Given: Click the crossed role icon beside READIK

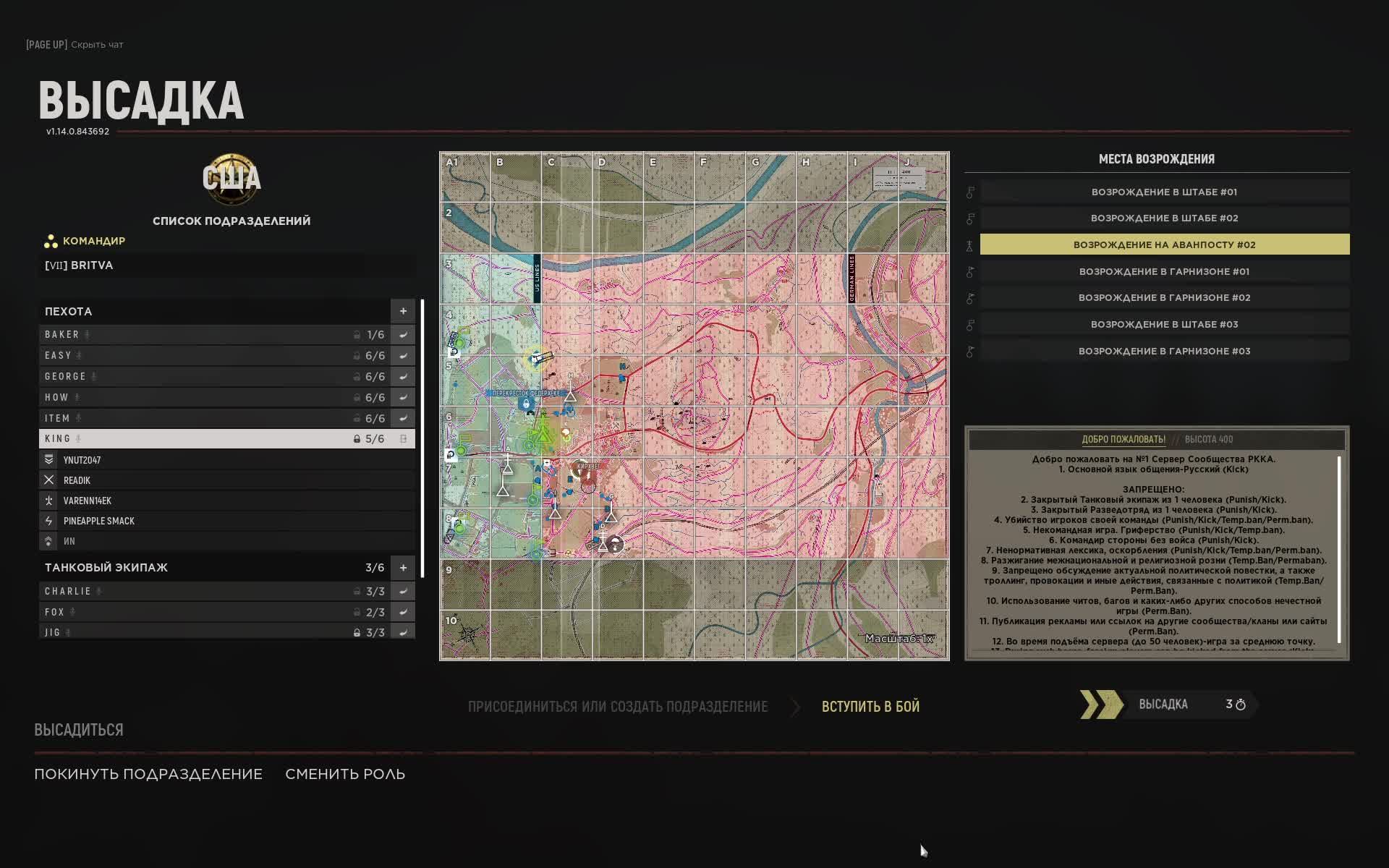Looking at the screenshot, I should (49, 480).
